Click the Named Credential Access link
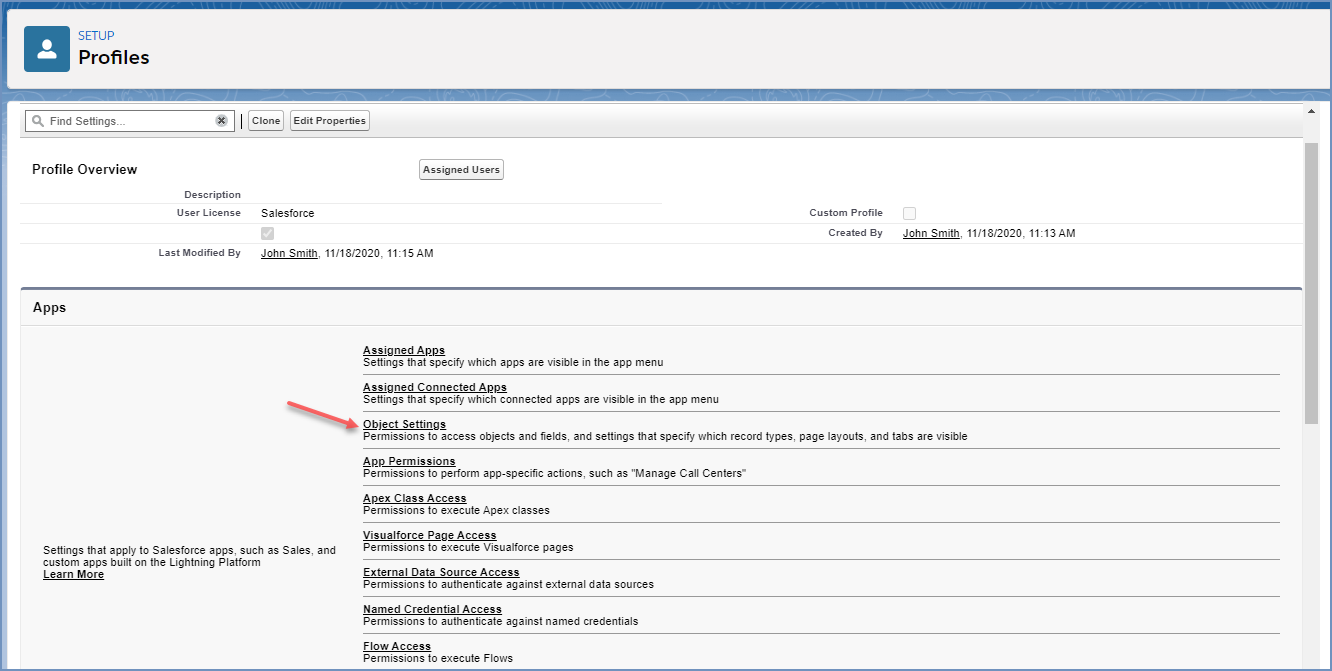 (x=432, y=609)
